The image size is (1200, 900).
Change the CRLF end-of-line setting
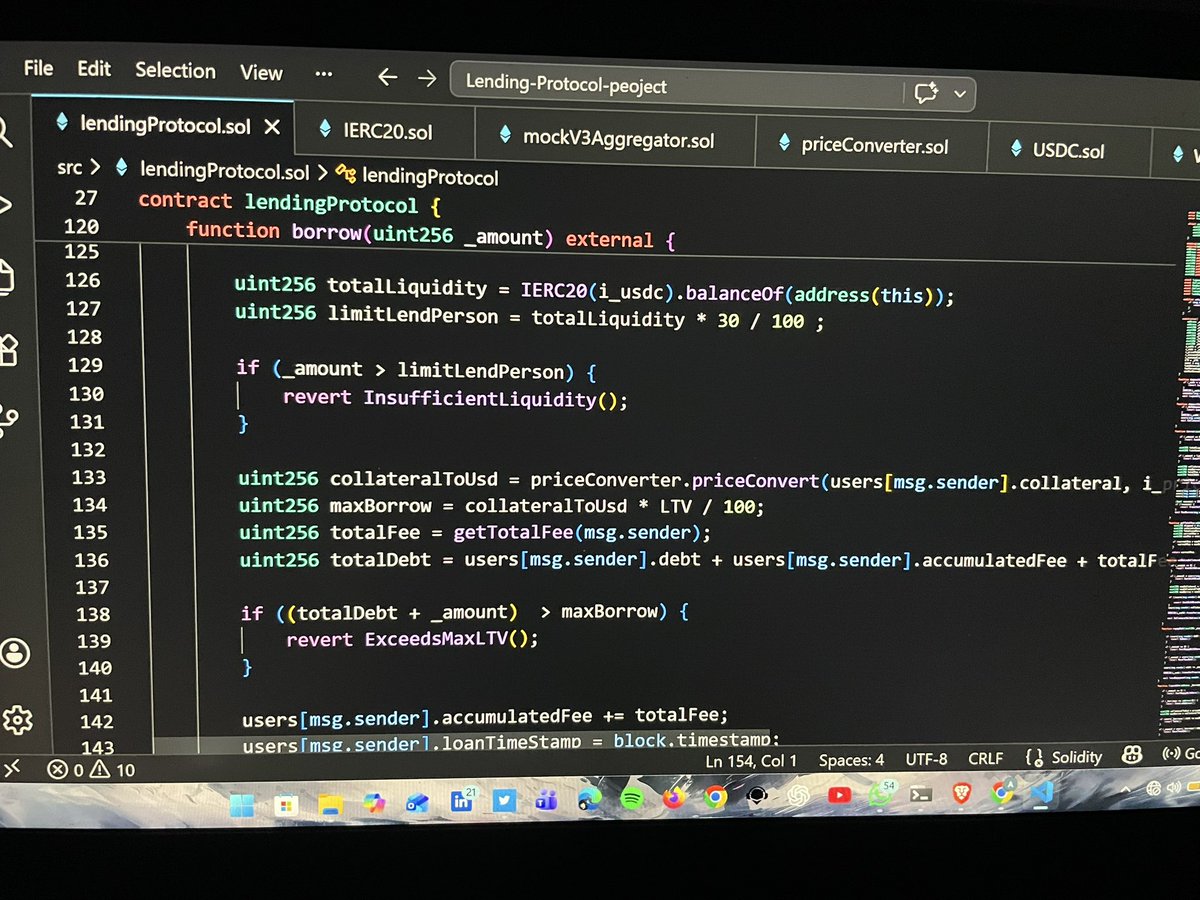tap(985, 758)
